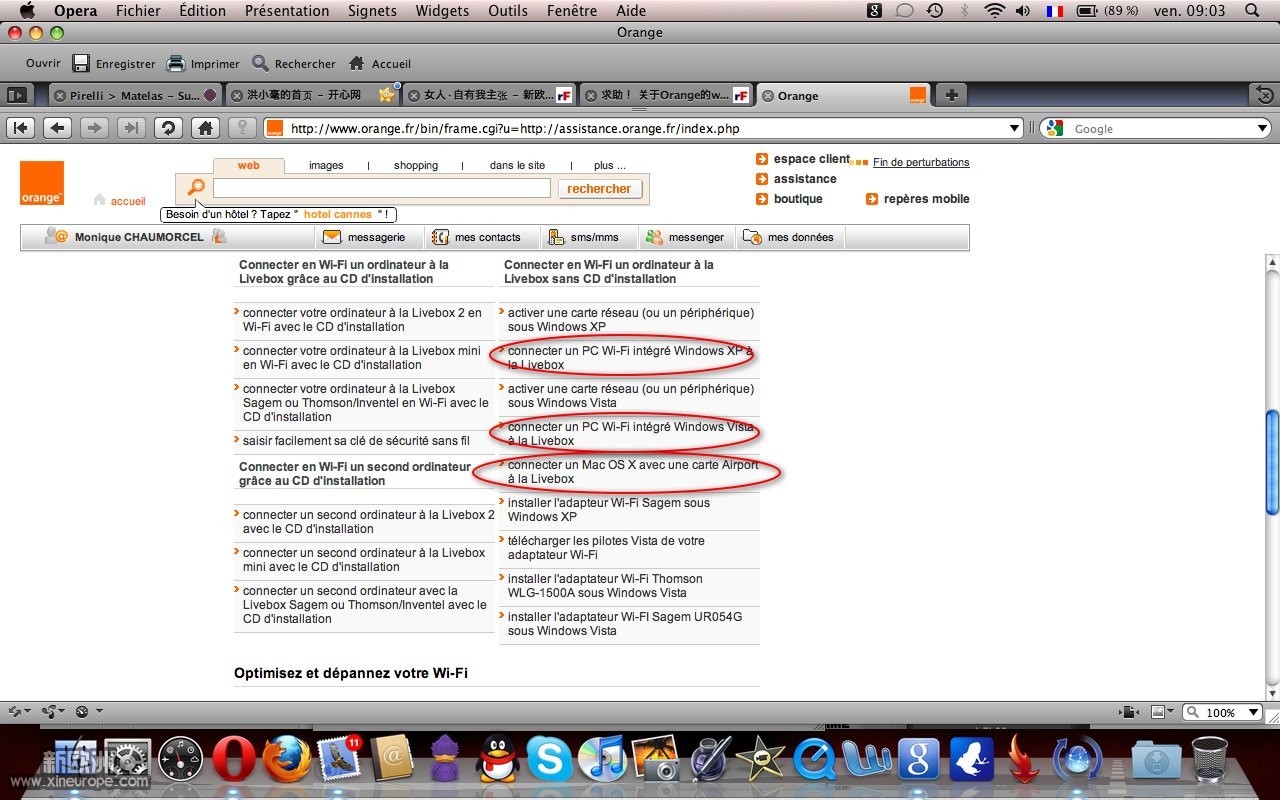The image size is (1280, 800).
Task: Click the Forward arrow navigation button
Action: click(x=95, y=128)
